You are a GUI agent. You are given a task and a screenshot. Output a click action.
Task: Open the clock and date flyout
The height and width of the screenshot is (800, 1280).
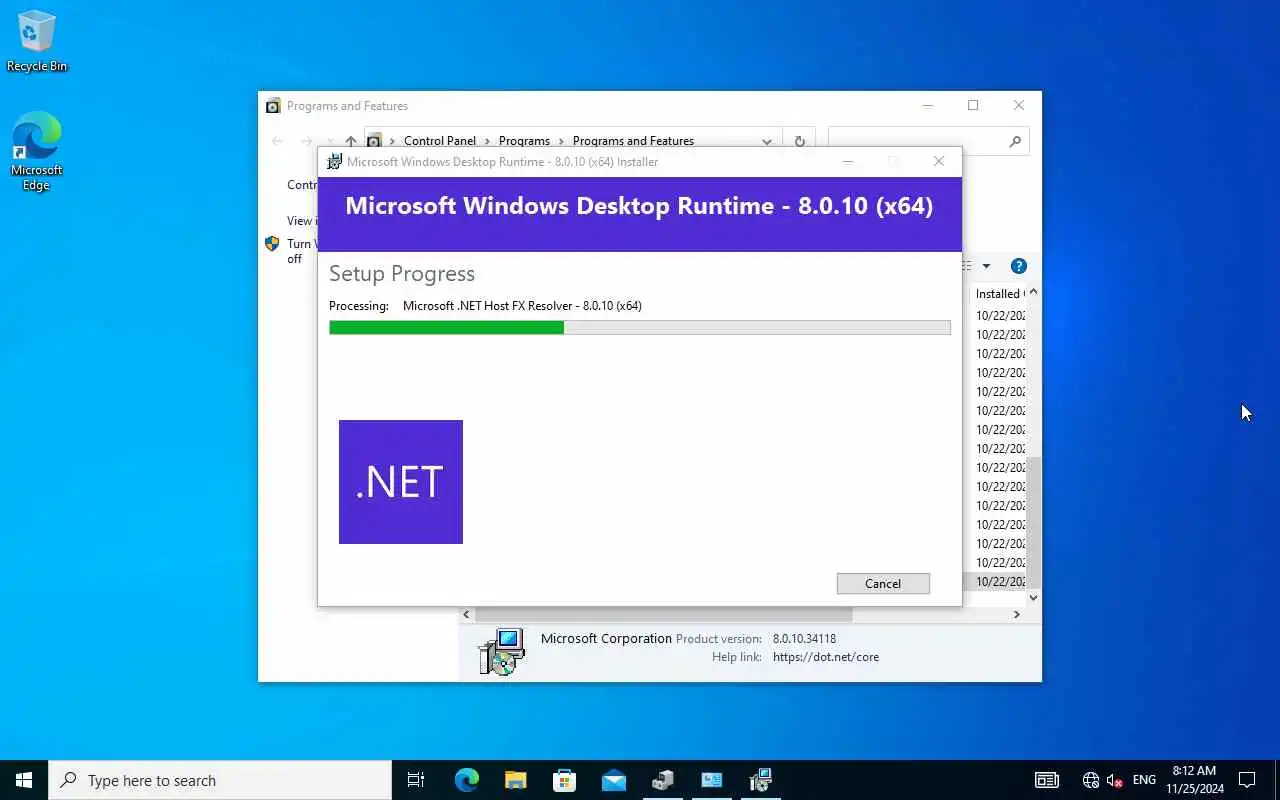click(x=1194, y=780)
